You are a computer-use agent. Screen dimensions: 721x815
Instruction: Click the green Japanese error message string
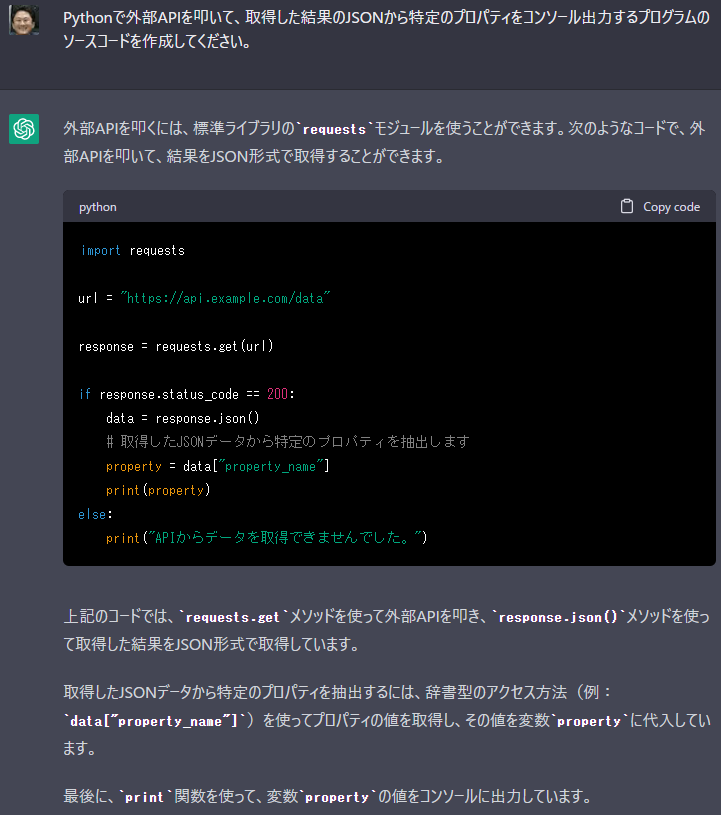click(x=284, y=537)
